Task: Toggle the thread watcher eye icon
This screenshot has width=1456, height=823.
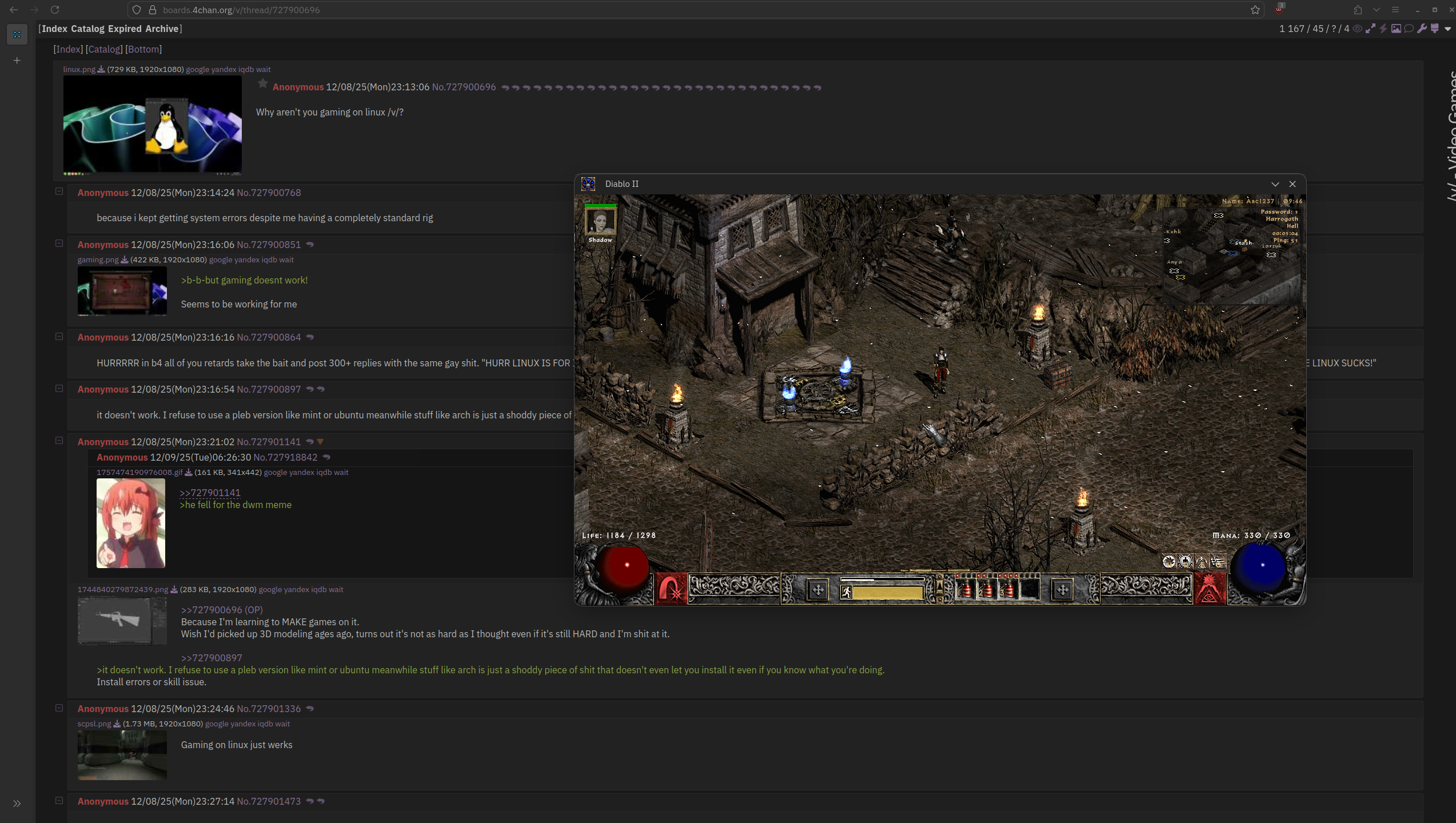Action: coord(1357,29)
